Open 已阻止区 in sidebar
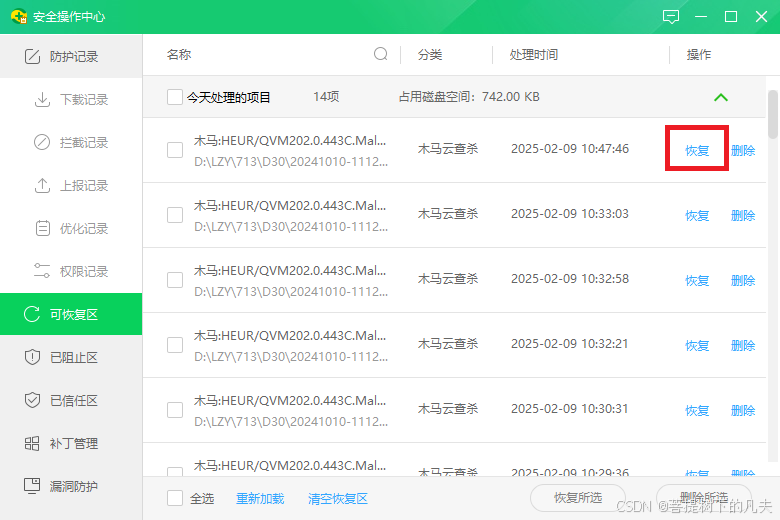Screen dimensions: 780x520 point(71,357)
